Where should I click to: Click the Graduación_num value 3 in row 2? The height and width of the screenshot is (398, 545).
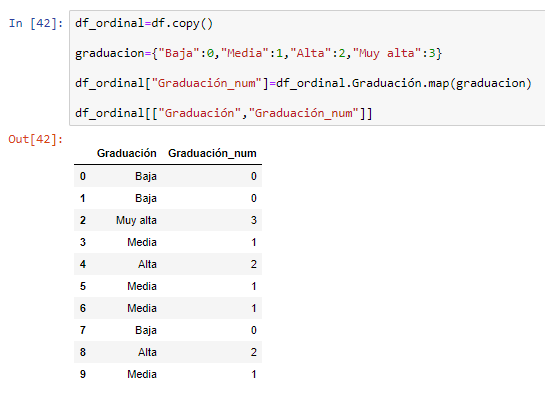click(254, 220)
